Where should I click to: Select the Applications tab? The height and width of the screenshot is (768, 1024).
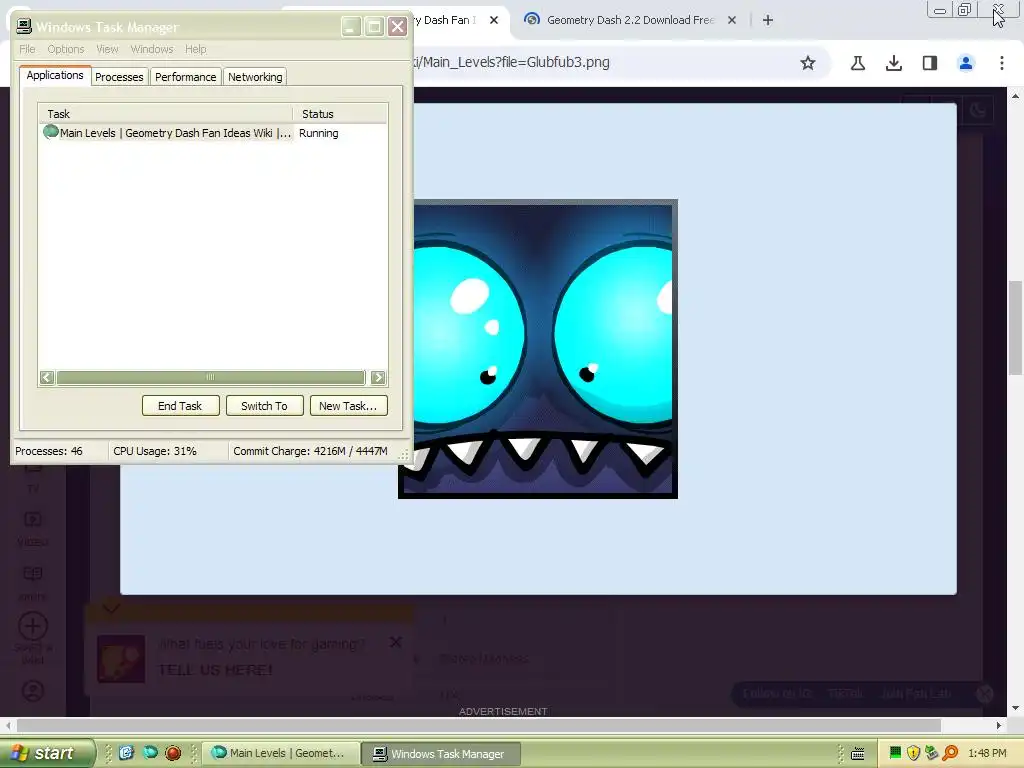(55, 75)
